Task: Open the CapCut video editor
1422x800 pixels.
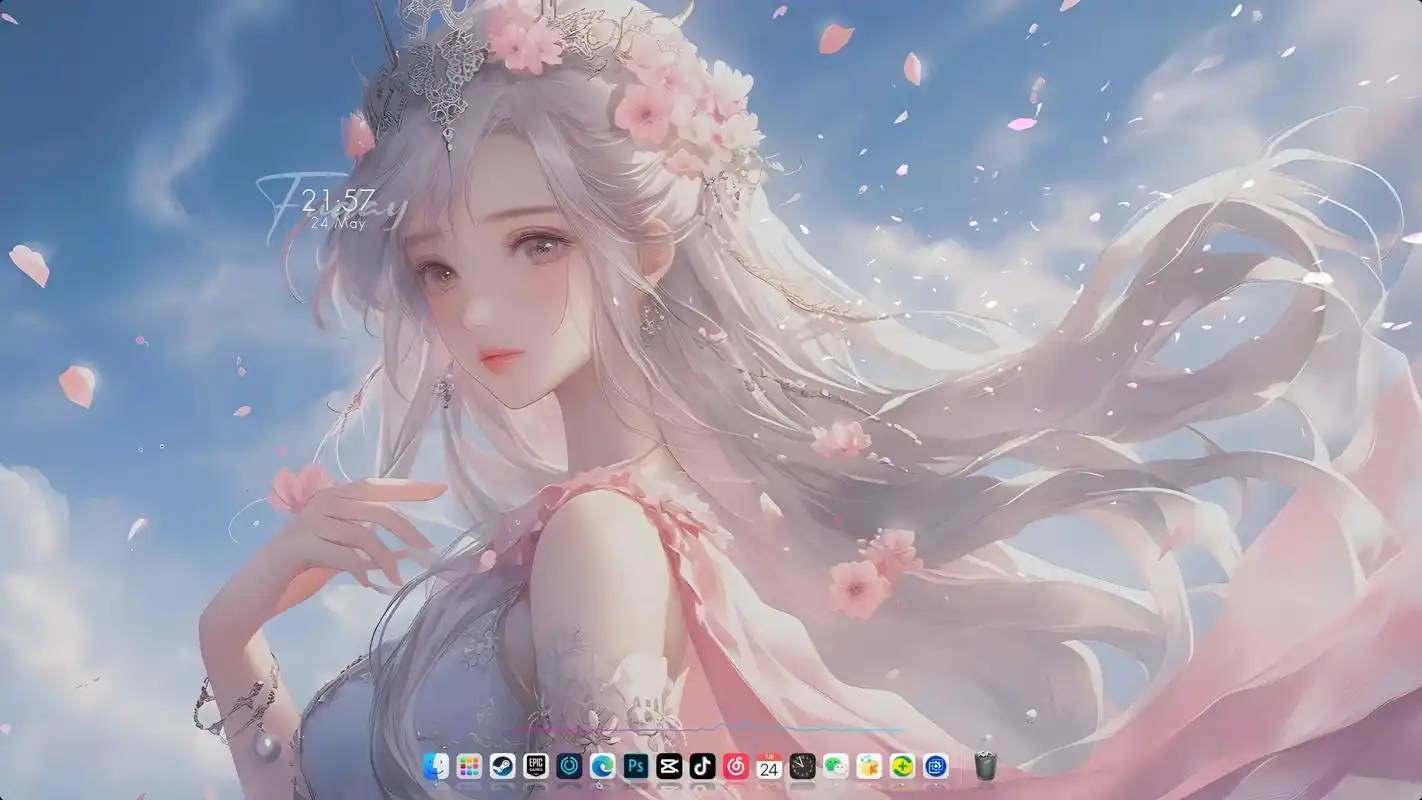Action: point(668,766)
